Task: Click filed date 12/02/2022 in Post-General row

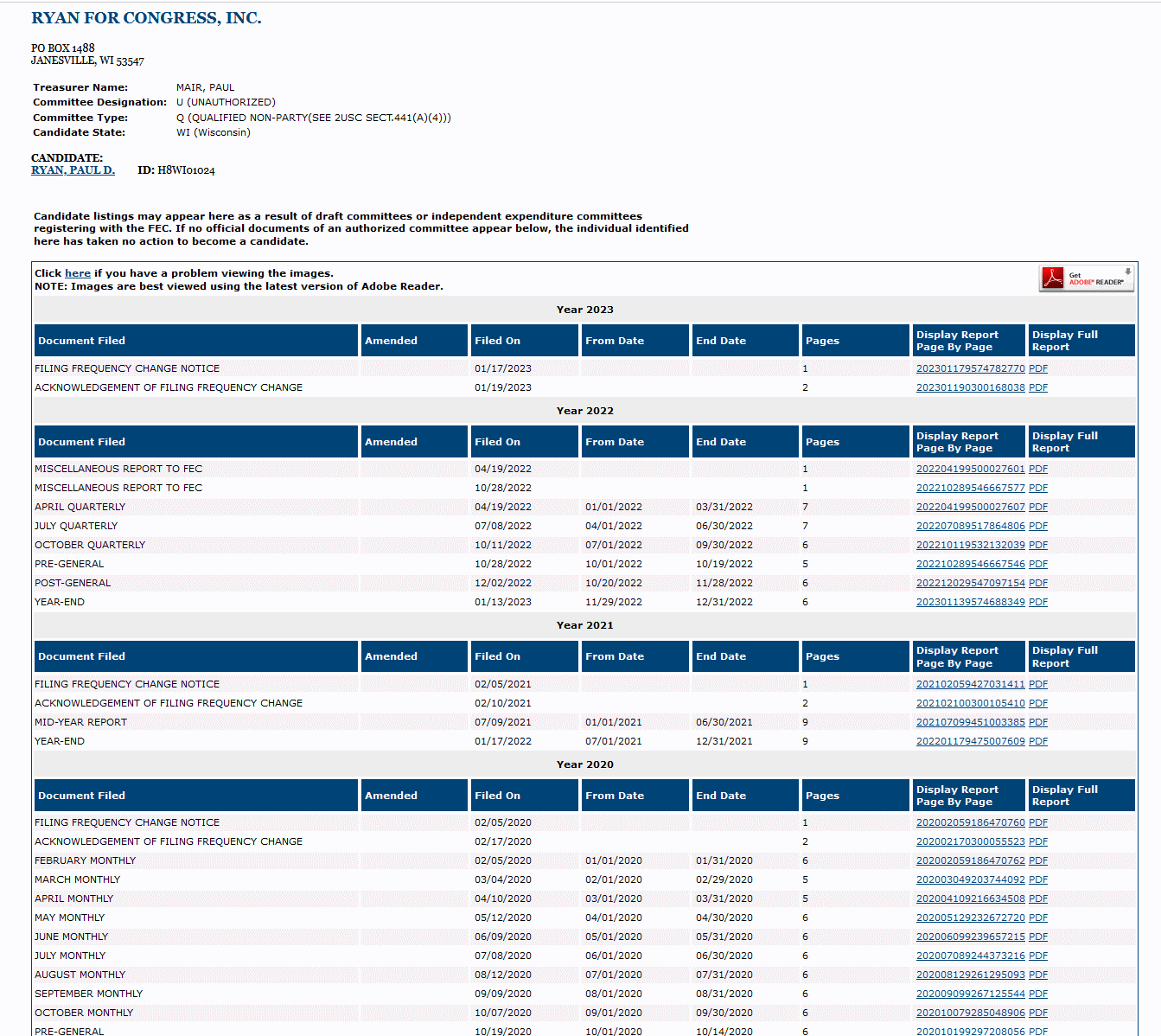Action: (503, 583)
